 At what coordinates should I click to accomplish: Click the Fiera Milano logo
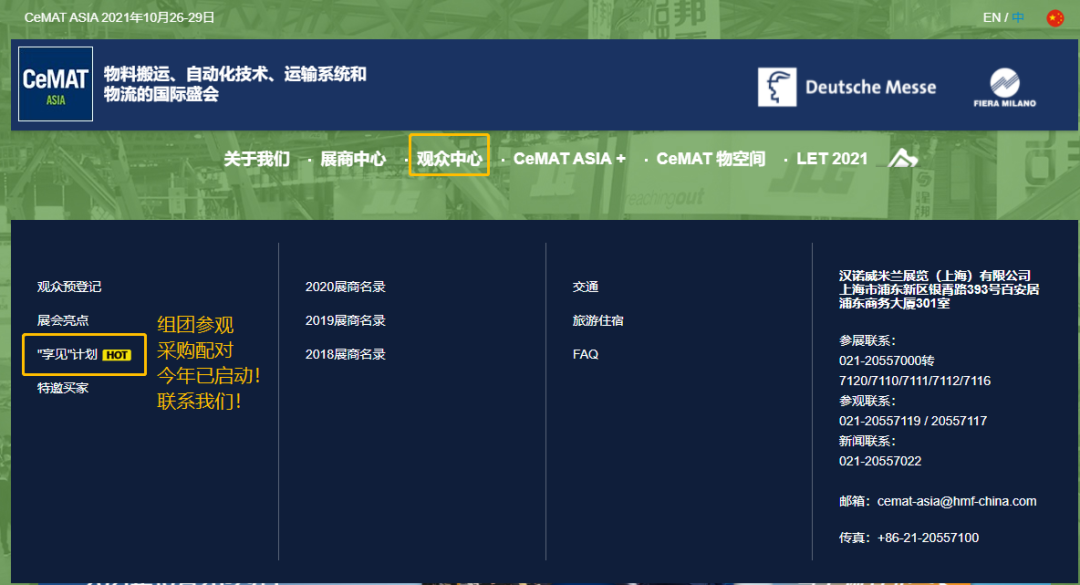click(x=1004, y=88)
